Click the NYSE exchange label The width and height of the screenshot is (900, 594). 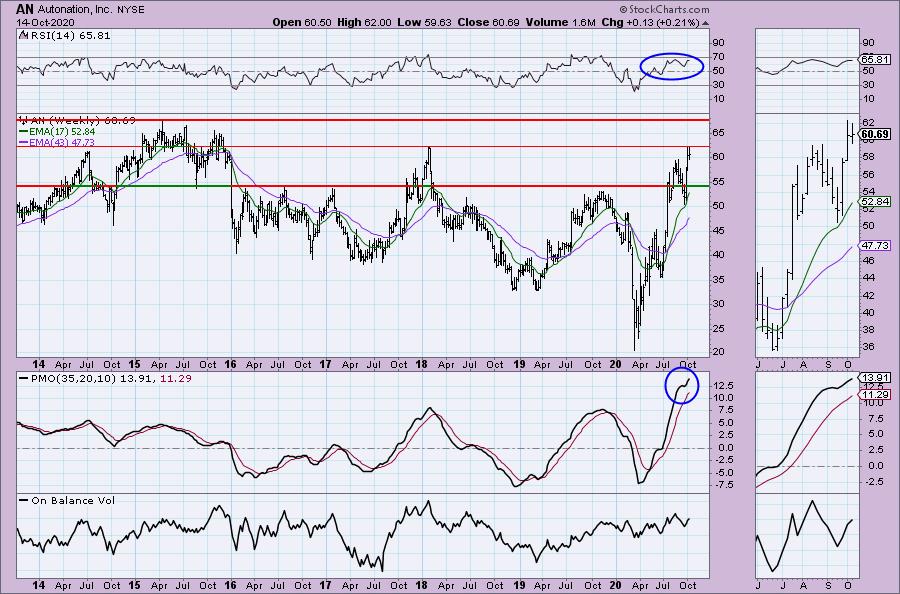[x=130, y=10]
